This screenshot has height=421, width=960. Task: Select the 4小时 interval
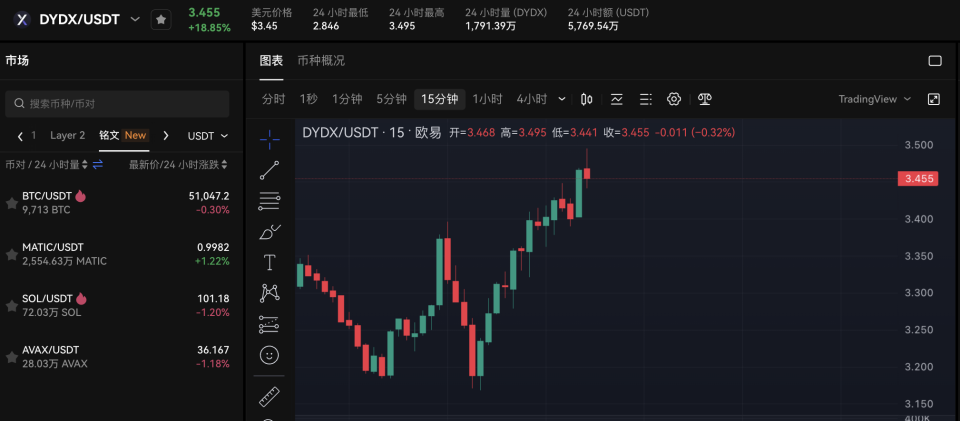click(x=531, y=99)
